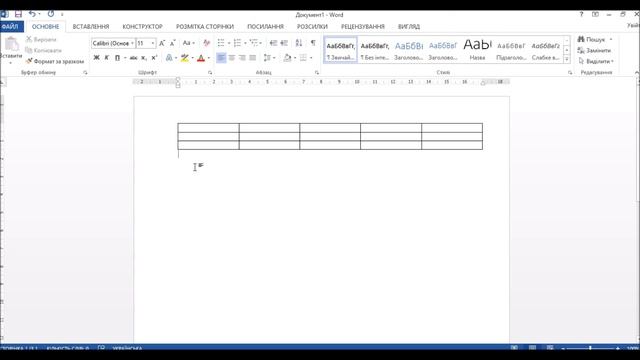Click Copy (Копіювати) in the clipboard group

43,51
